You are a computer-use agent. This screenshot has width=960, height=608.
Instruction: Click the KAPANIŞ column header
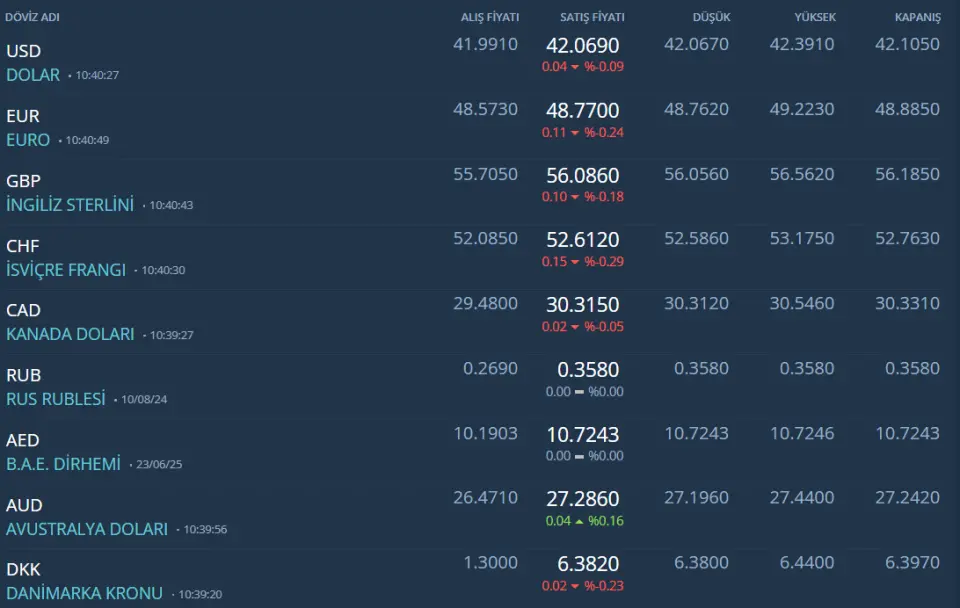[918, 17]
